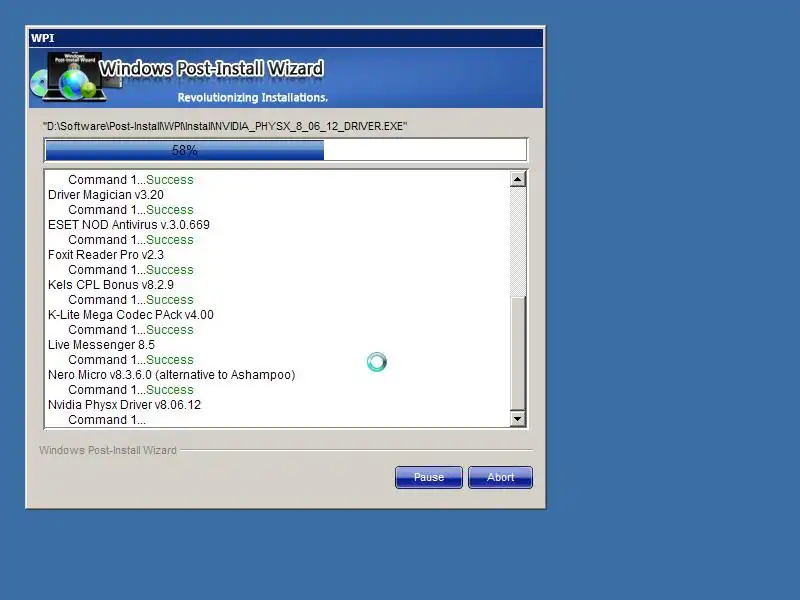Click Revolutionizing Installations tagline
The height and width of the screenshot is (600, 800).
(x=253, y=97)
